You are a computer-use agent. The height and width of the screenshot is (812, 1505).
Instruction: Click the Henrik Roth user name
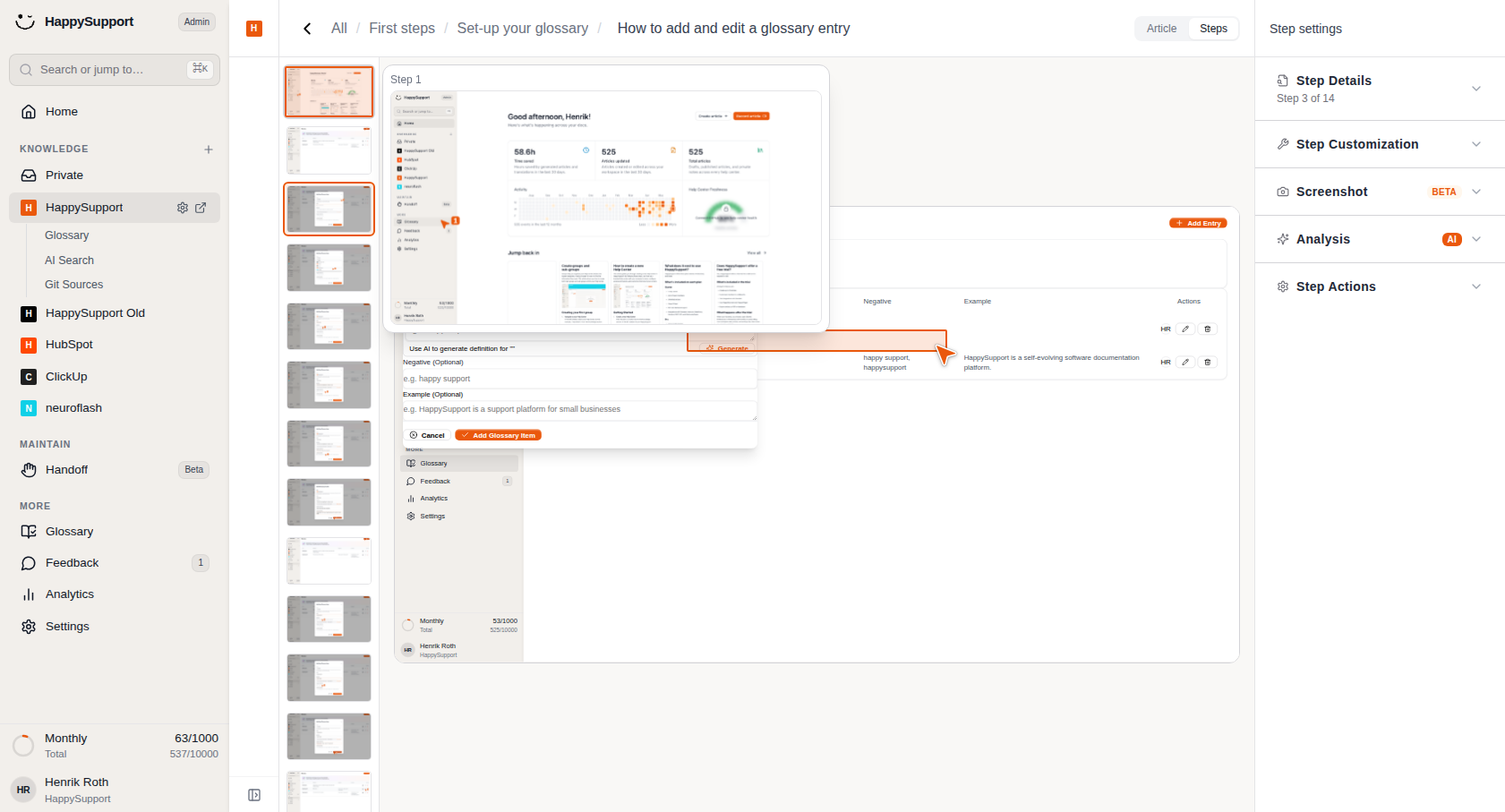76,782
